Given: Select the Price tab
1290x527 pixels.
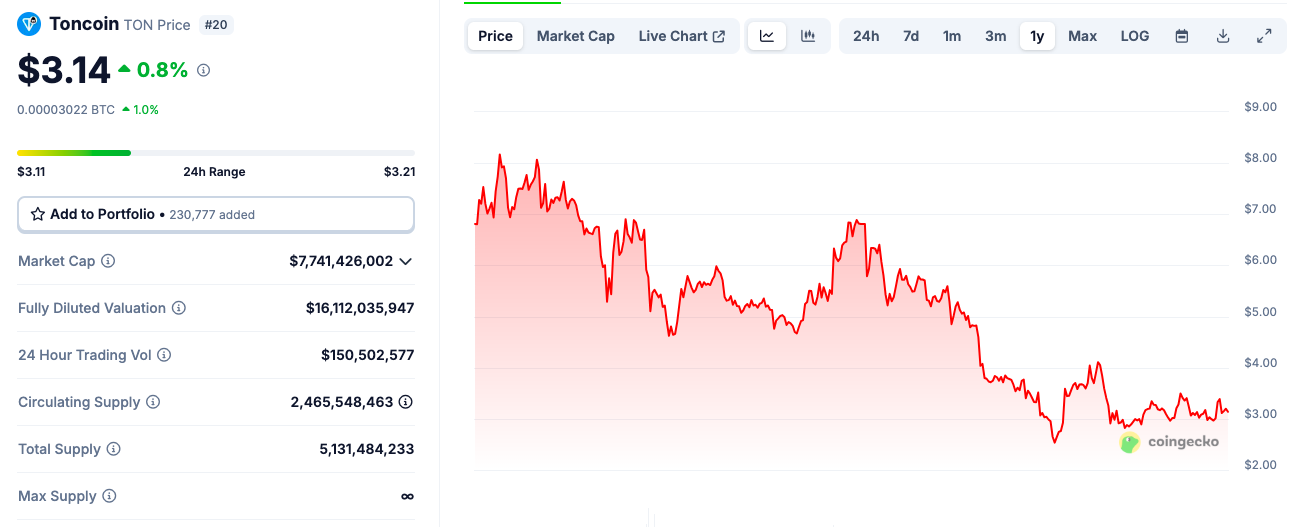Looking at the screenshot, I should point(495,36).
